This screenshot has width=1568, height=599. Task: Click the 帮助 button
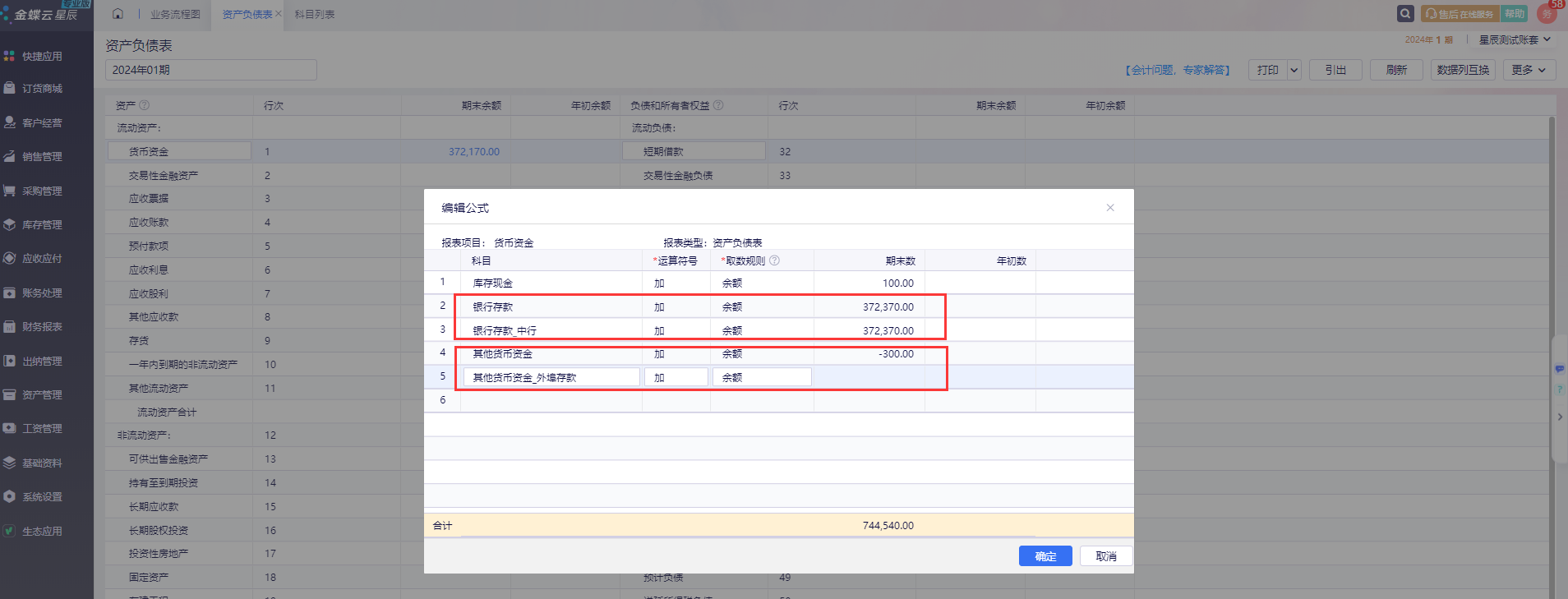pyautogui.click(x=1515, y=14)
